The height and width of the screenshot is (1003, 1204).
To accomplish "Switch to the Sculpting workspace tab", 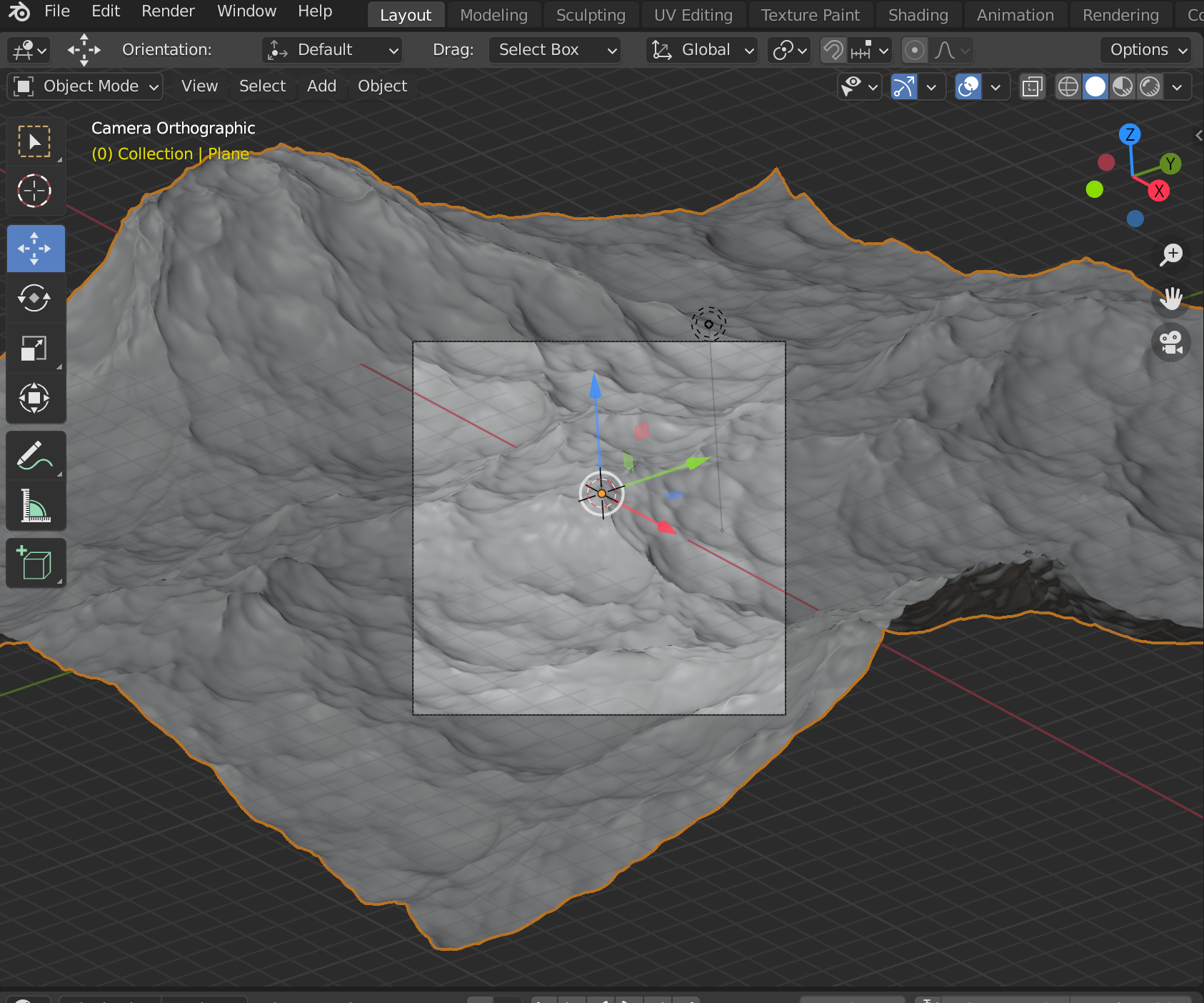I will click(x=590, y=15).
